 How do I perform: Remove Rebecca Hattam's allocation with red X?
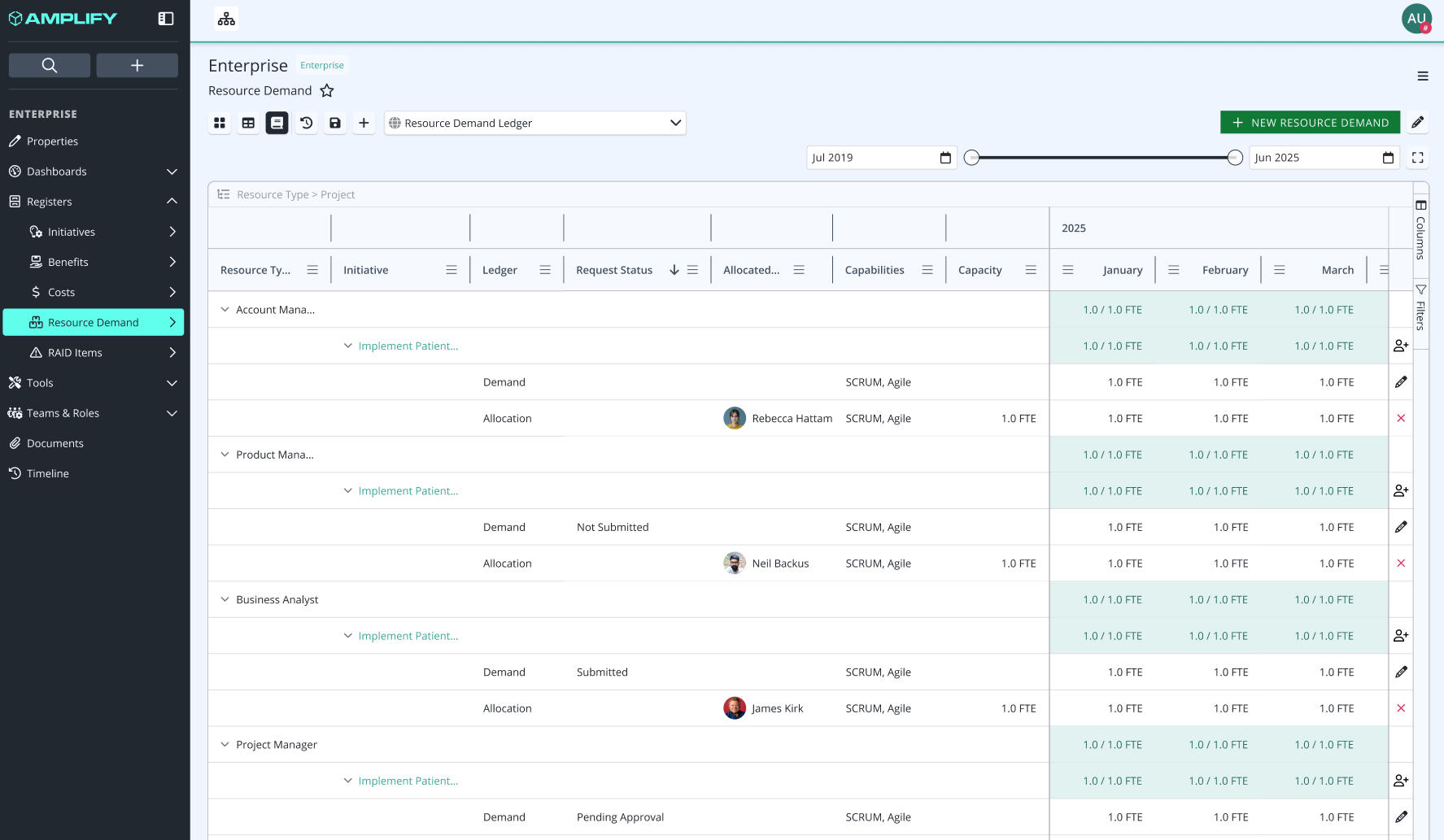pyautogui.click(x=1401, y=418)
